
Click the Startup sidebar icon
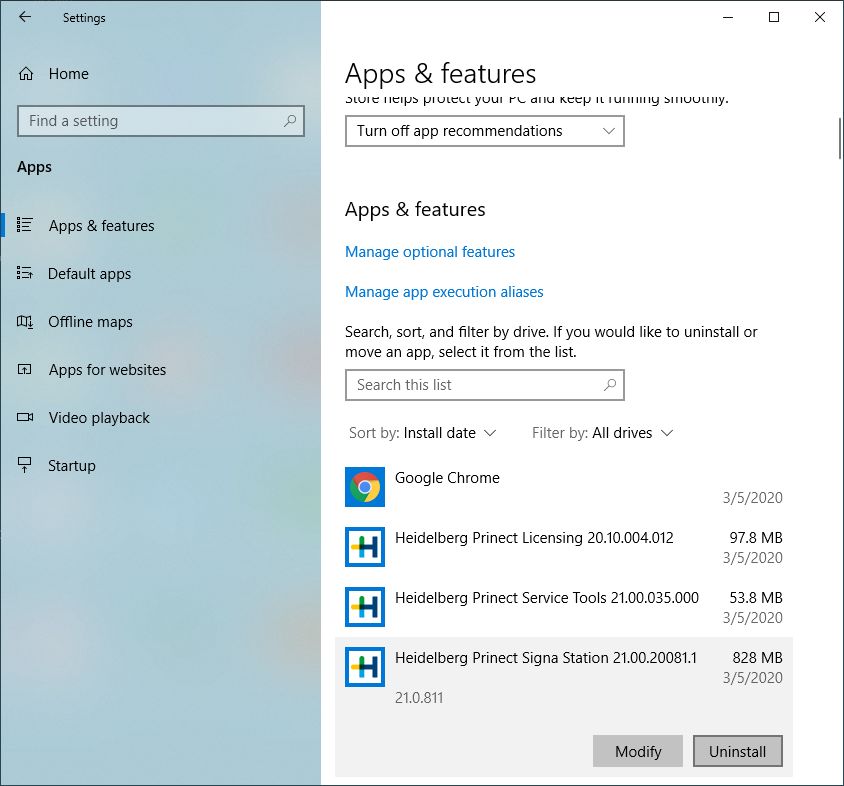(x=25, y=465)
